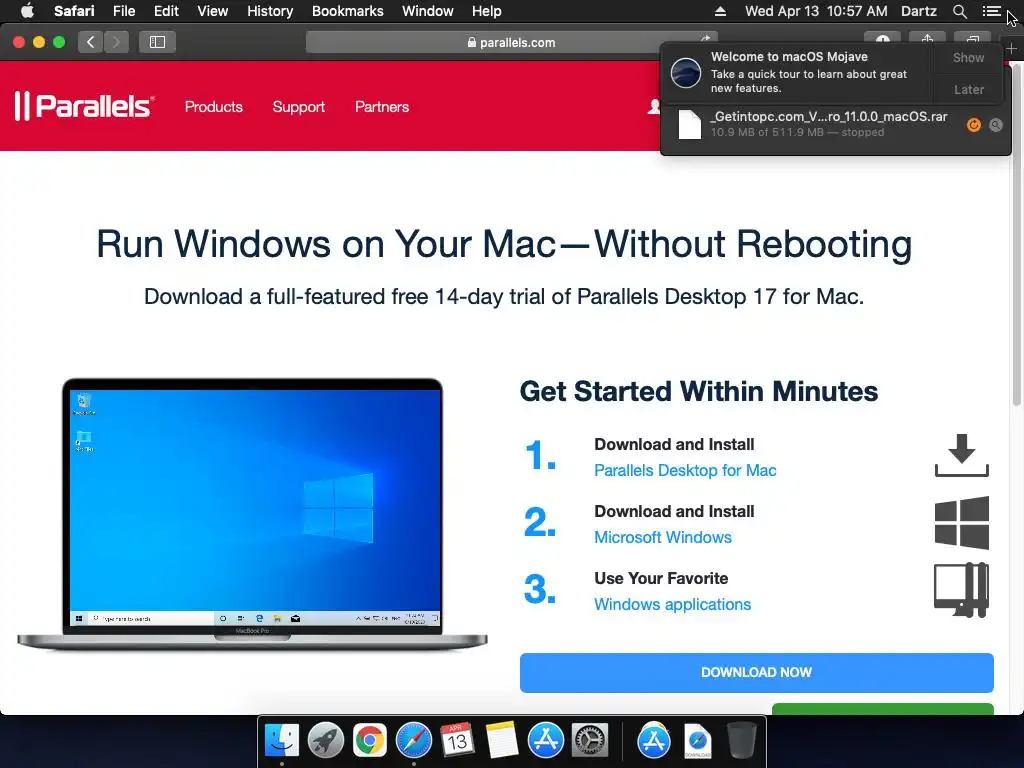Open the File menu
The image size is (1024, 768).
[123, 11]
